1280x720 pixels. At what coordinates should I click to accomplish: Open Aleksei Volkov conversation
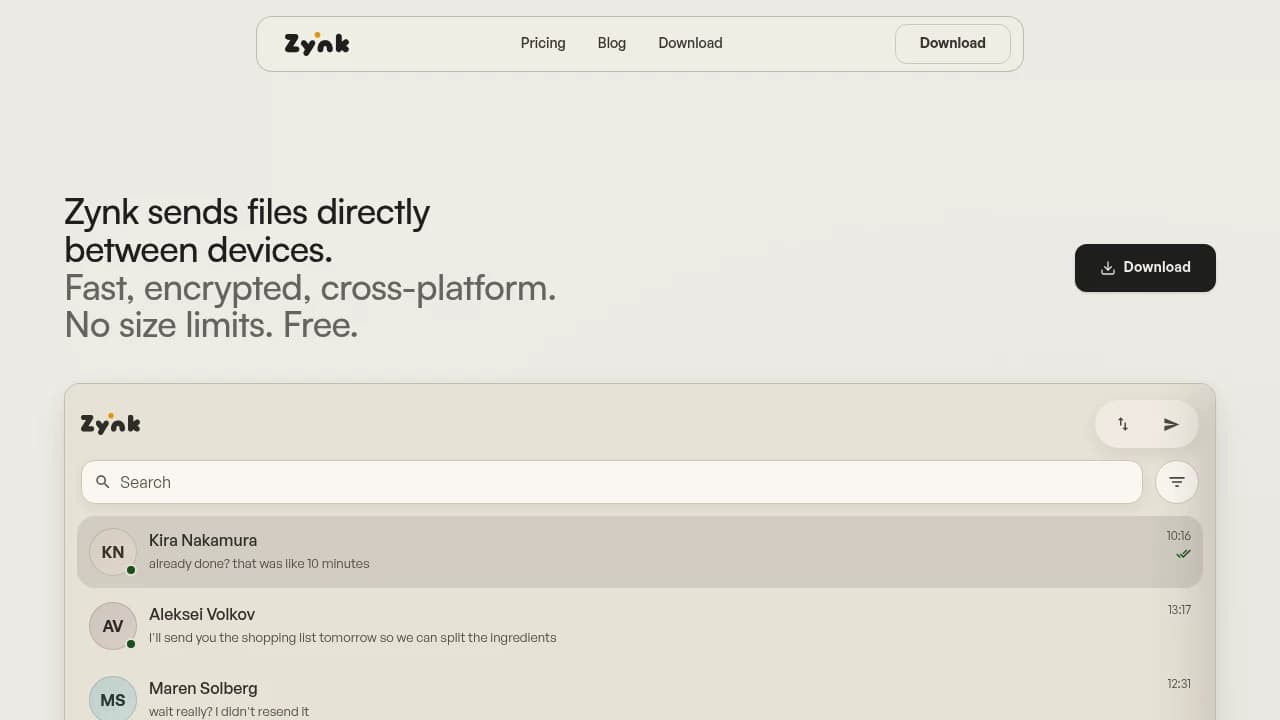tap(640, 626)
